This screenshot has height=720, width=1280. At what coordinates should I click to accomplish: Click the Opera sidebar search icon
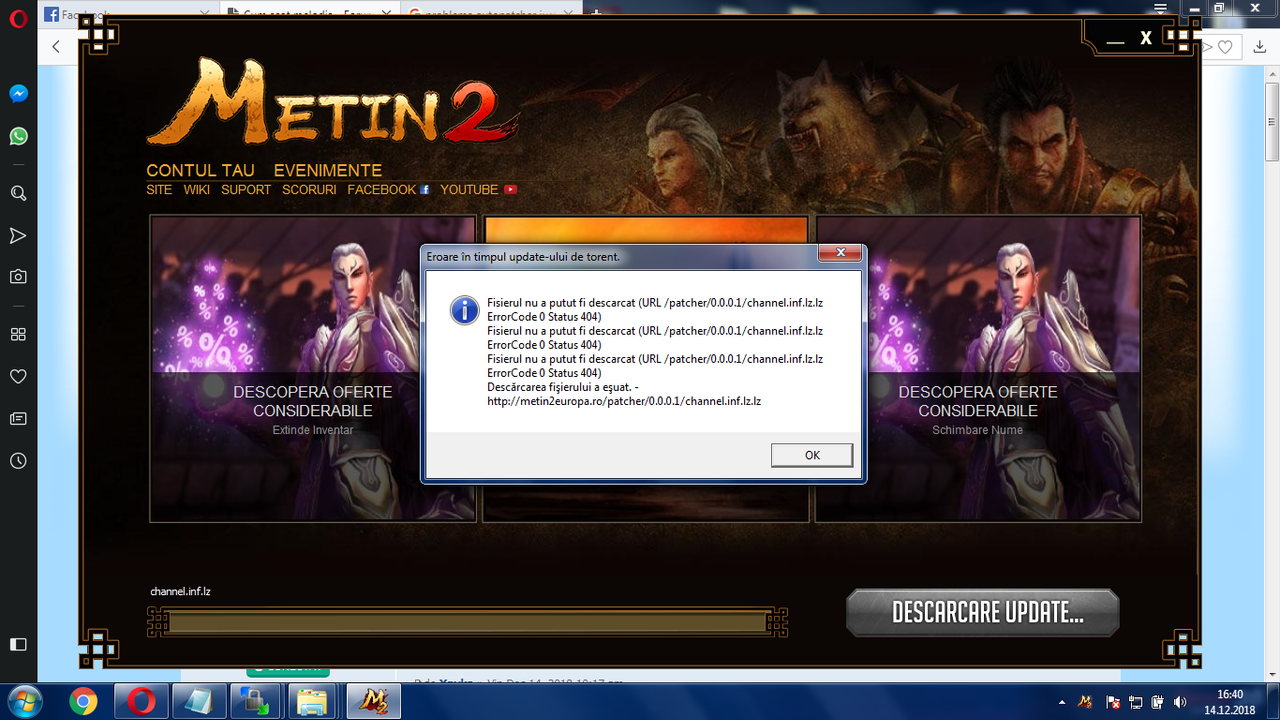click(18, 193)
